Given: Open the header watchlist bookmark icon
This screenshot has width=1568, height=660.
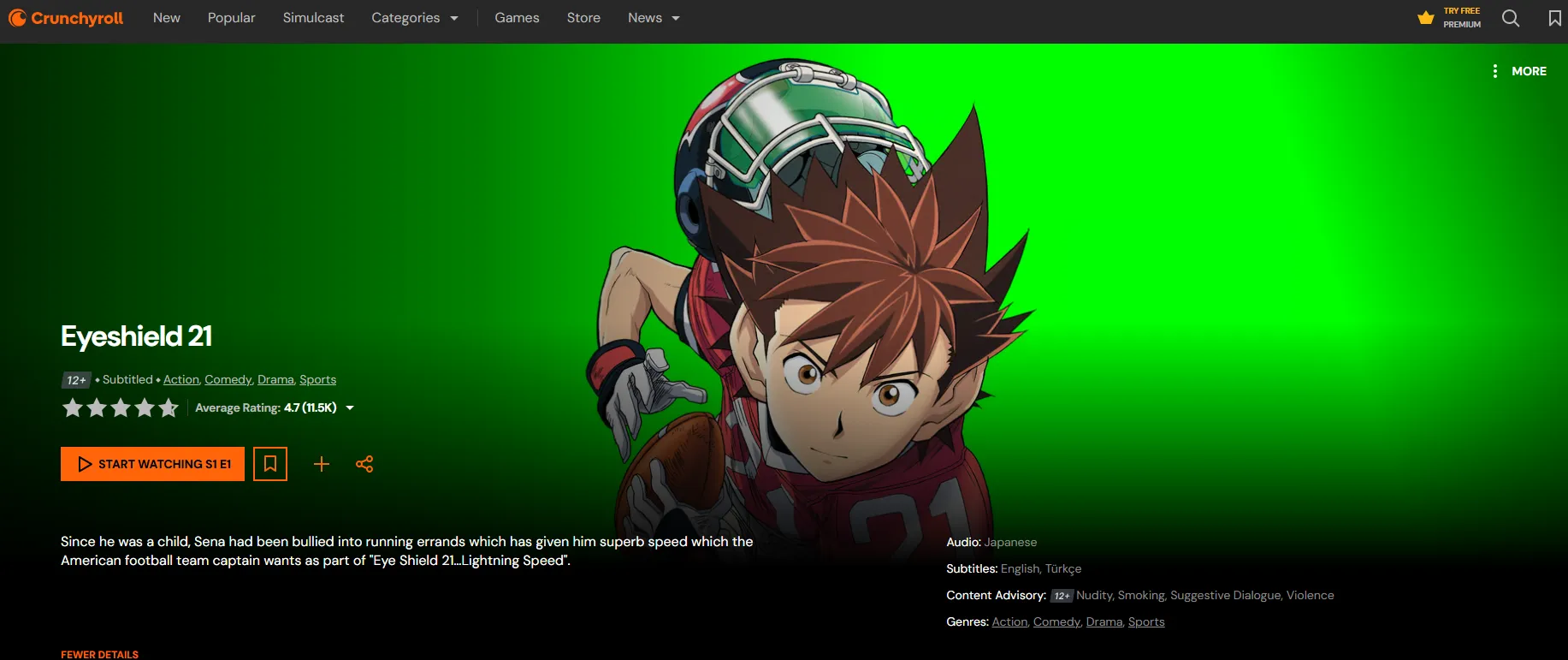Looking at the screenshot, I should coord(1554,18).
